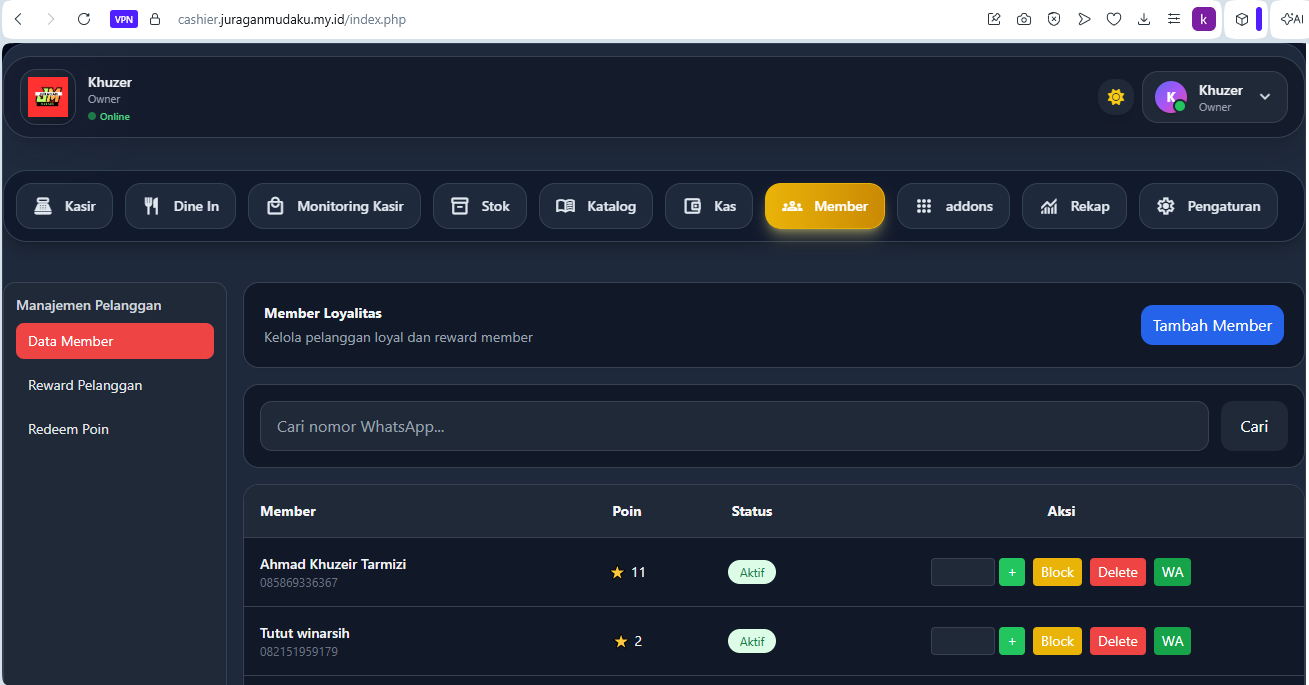Go forward using the browser forward arrow
The width and height of the screenshot is (1309, 685).
51,19
